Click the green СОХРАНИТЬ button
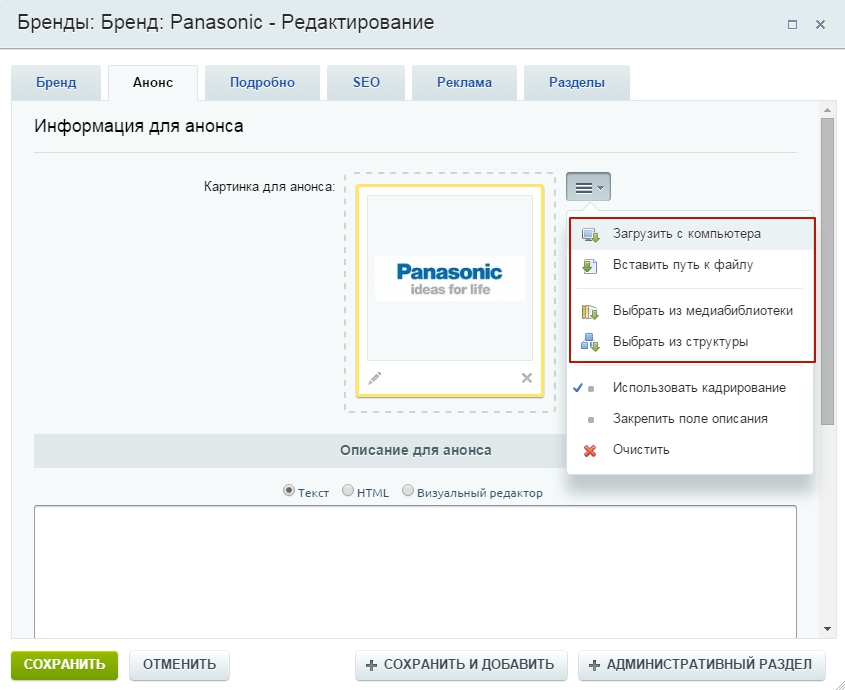Image resolution: width=845 pixels, height=690 pixels. coord(64,665)
